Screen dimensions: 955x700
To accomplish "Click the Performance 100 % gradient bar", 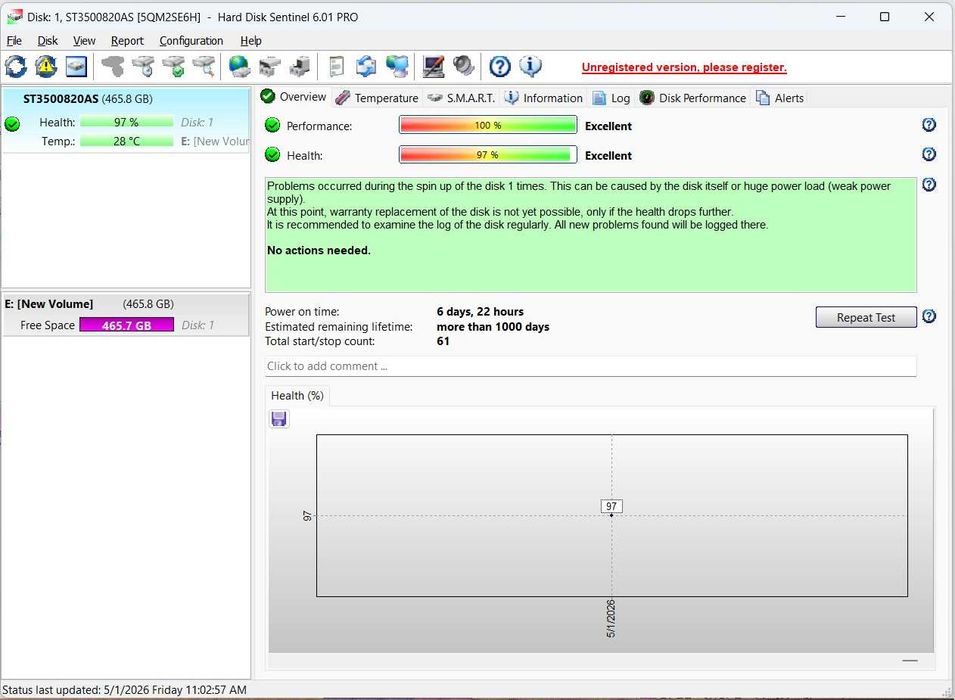I will 488,125.
